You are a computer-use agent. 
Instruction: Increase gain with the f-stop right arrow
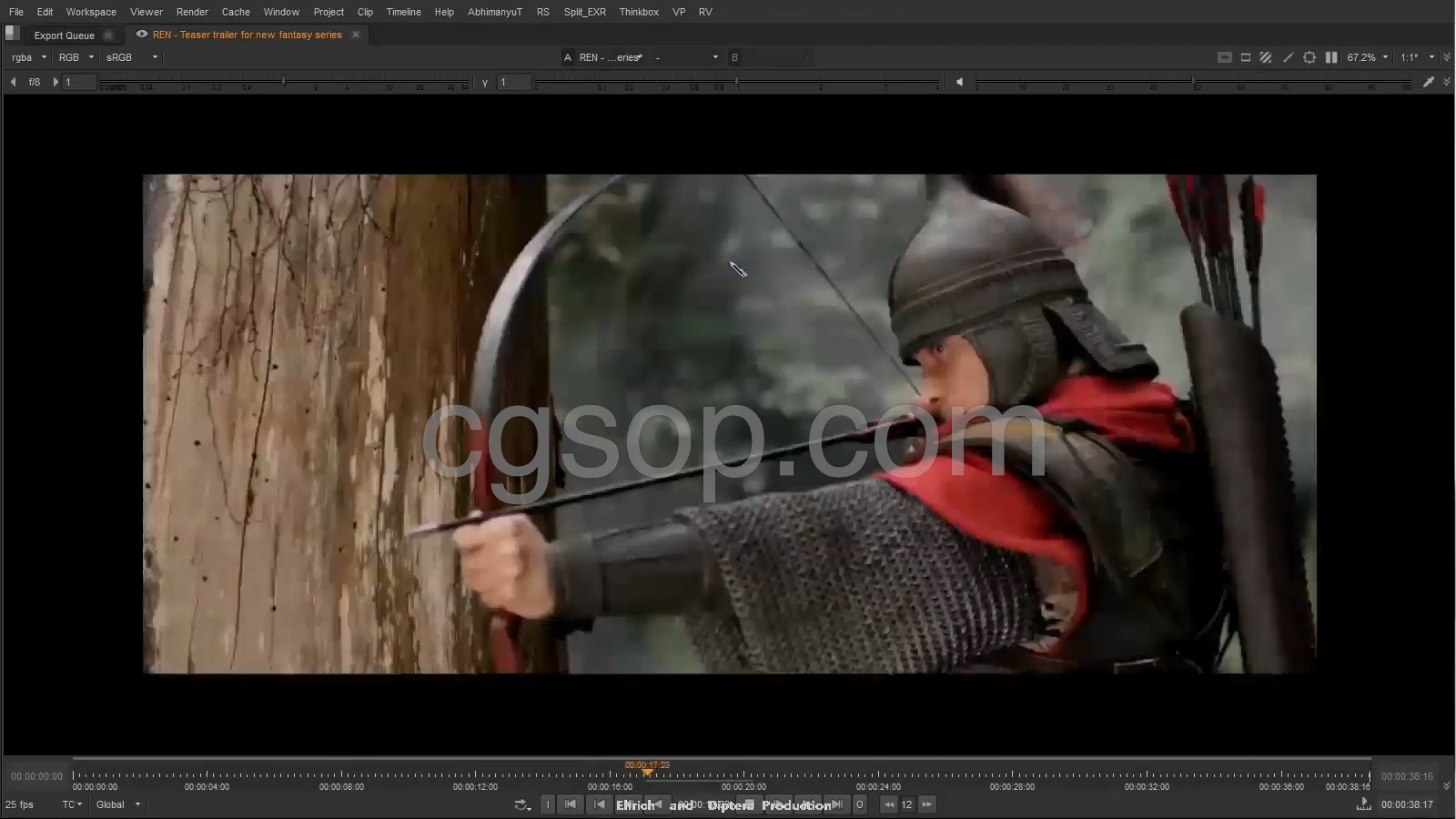[56, 82]
